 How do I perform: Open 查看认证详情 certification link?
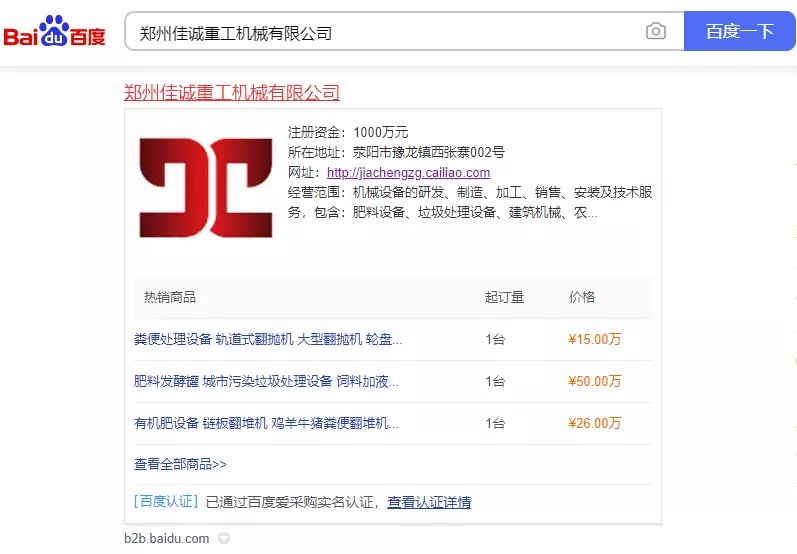click(x=429, y=502)
